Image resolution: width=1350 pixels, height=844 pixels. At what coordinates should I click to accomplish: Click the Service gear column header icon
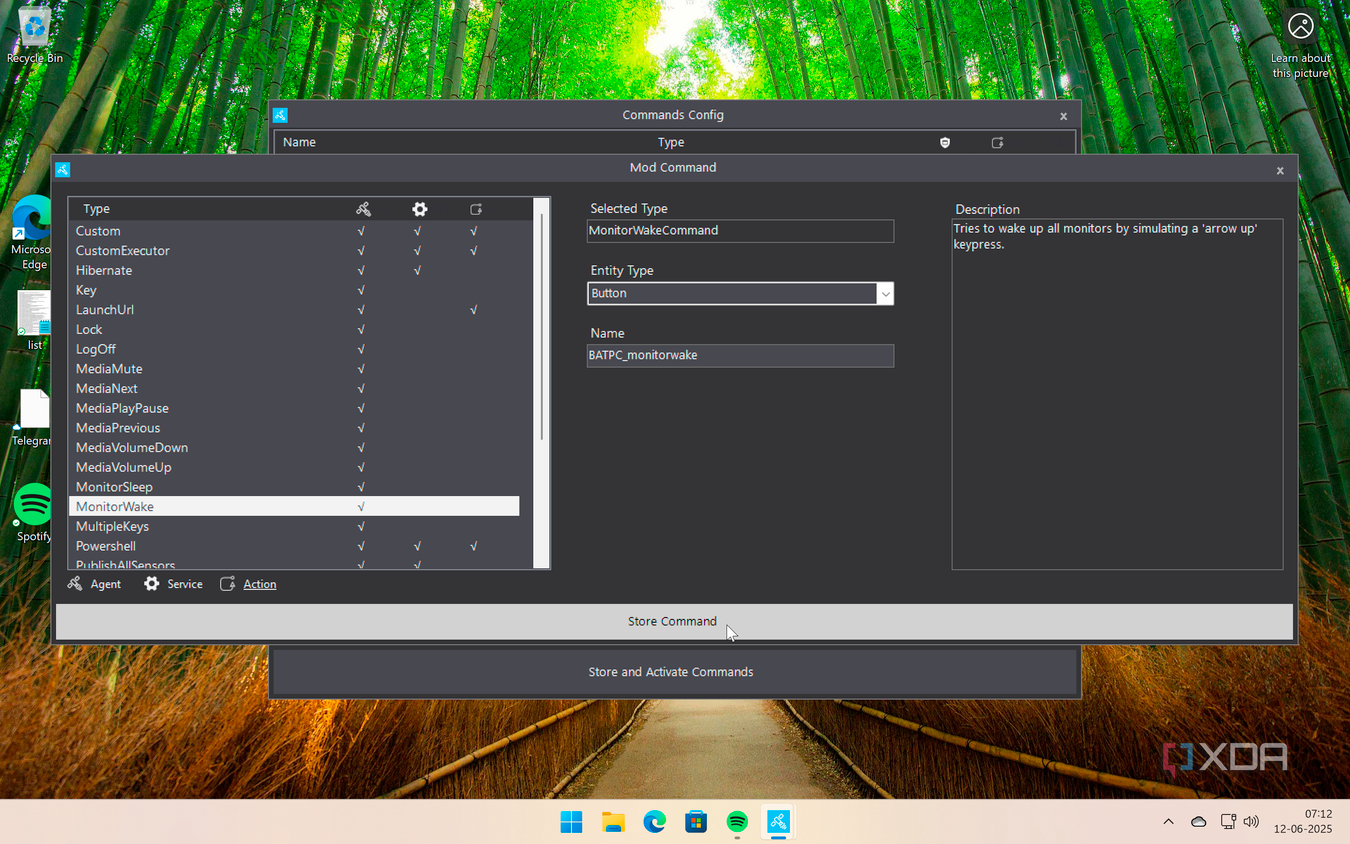(420, 209)
